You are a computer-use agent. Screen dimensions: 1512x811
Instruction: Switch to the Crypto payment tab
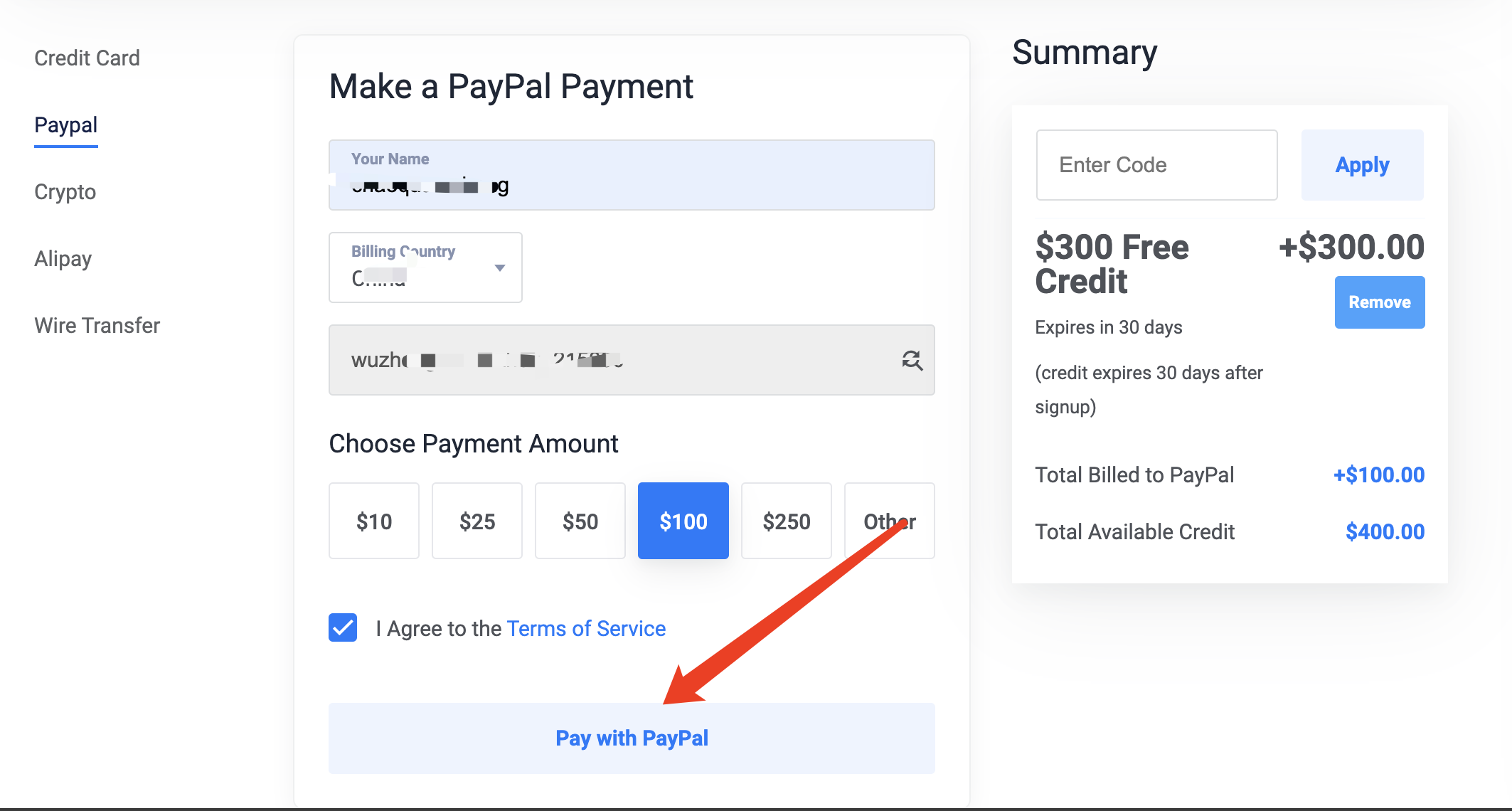click(x=65, y=191)
